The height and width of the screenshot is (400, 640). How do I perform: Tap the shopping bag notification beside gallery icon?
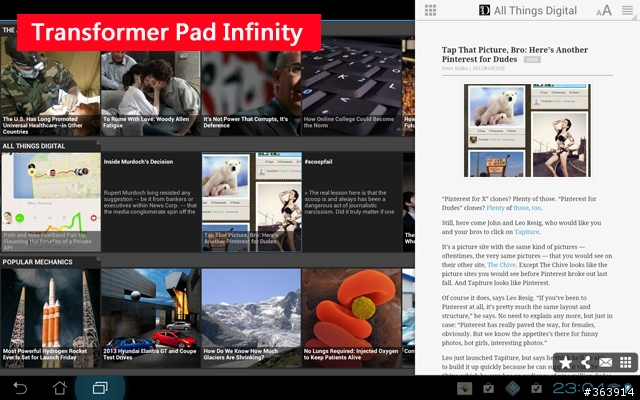(x=488, y=389)
